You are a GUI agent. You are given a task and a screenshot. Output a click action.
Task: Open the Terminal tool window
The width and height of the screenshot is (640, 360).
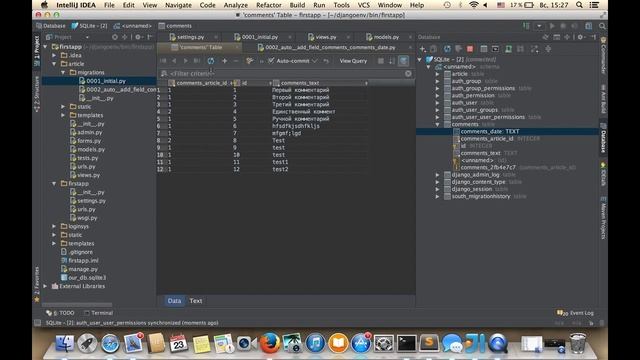point(98,313)
